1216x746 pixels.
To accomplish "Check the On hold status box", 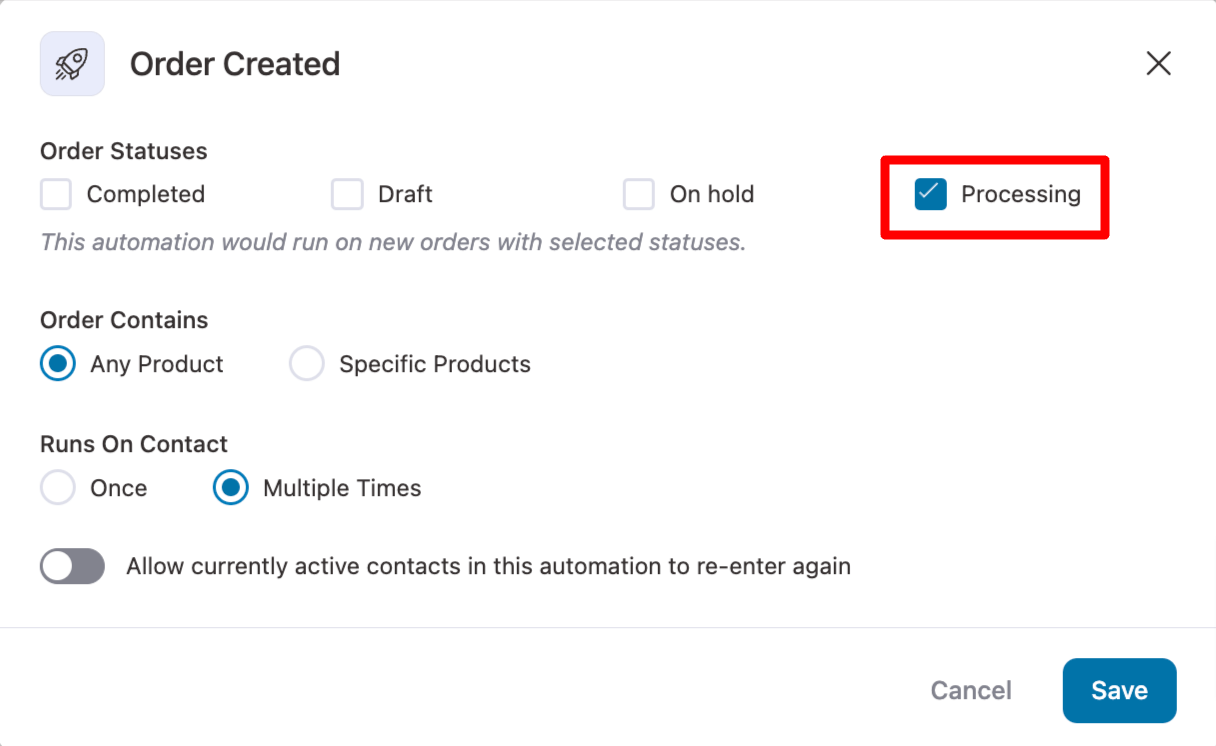I will 639,194.
